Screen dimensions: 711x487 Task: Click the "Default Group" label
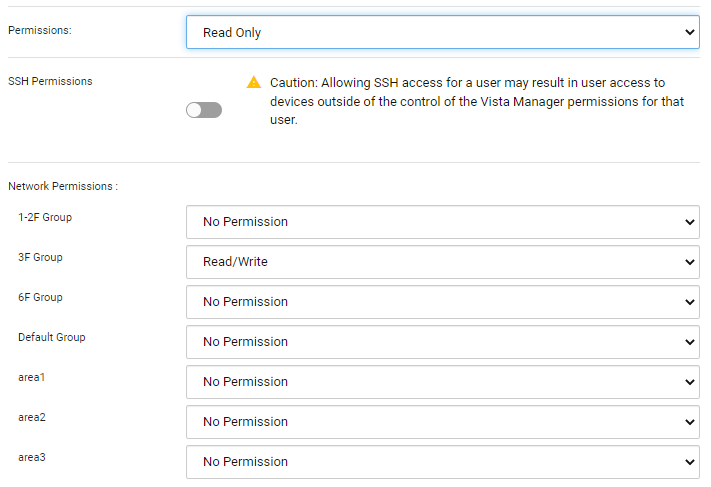[52, 337]
